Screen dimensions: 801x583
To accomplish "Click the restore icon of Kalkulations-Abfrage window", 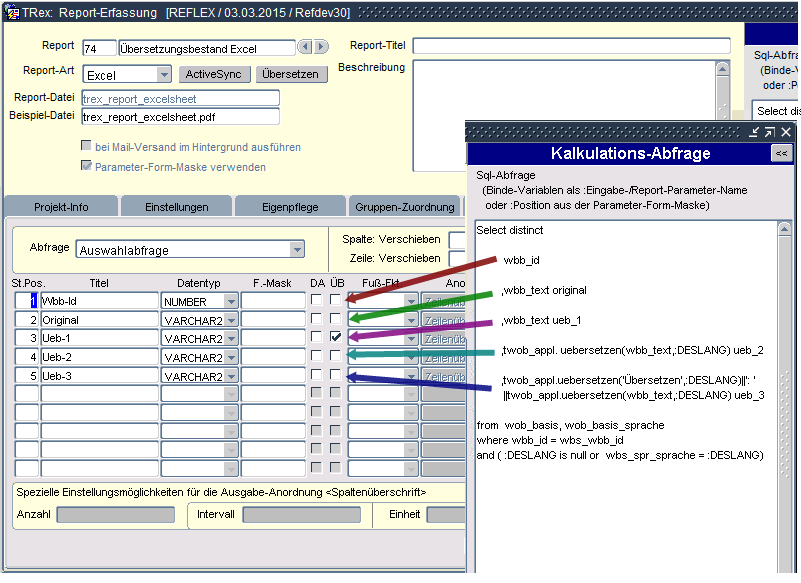I will click(x=770, y=132).
